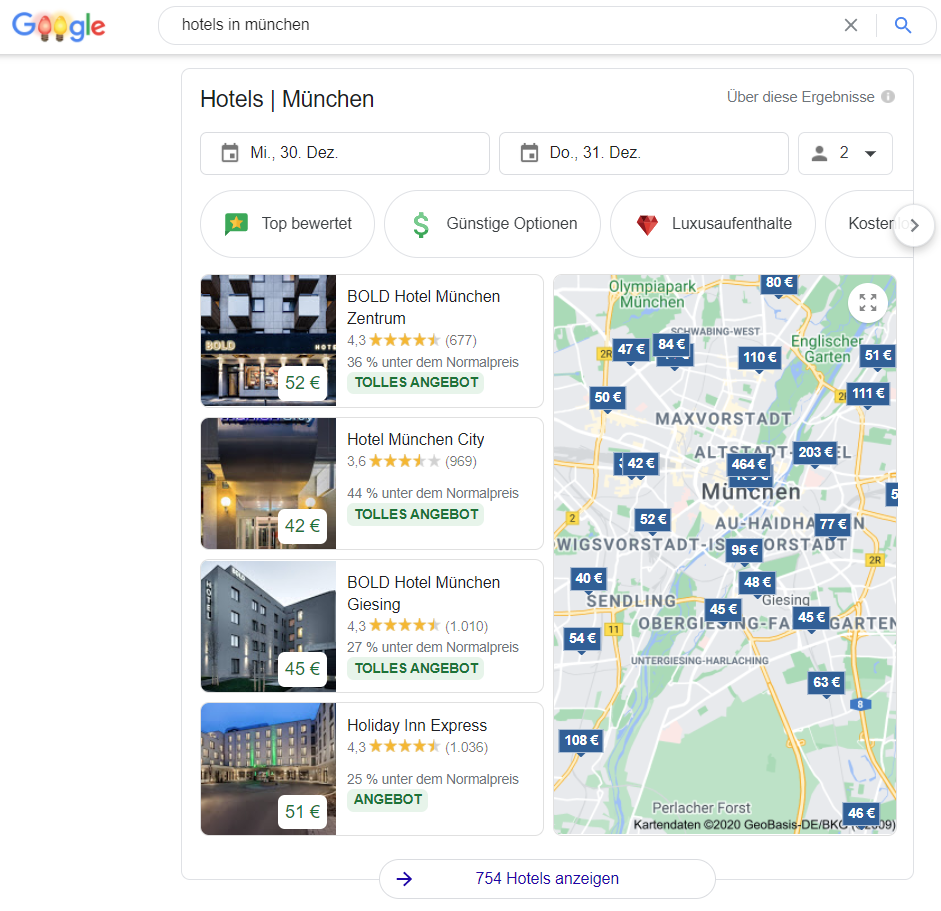The height and width of the screenshot is (911, 941).
Task: Open the Hotel München City title
Action: tap(415, 439)
